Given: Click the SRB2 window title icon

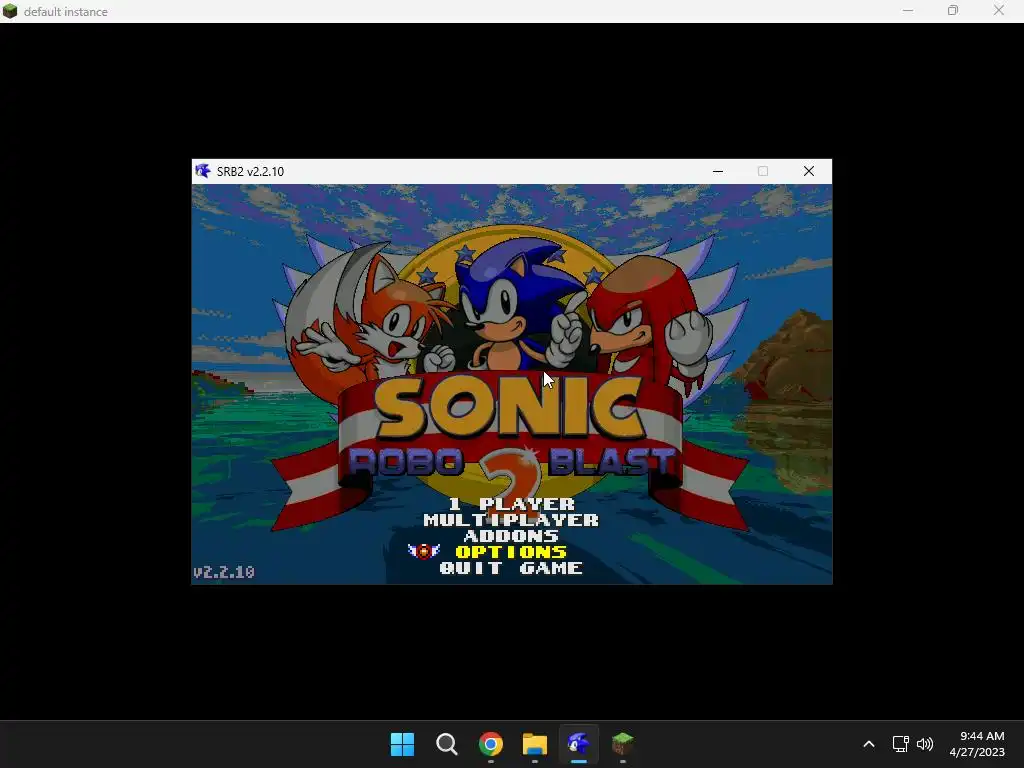Looking at the screenshot, I should click(x=203, y=171).
